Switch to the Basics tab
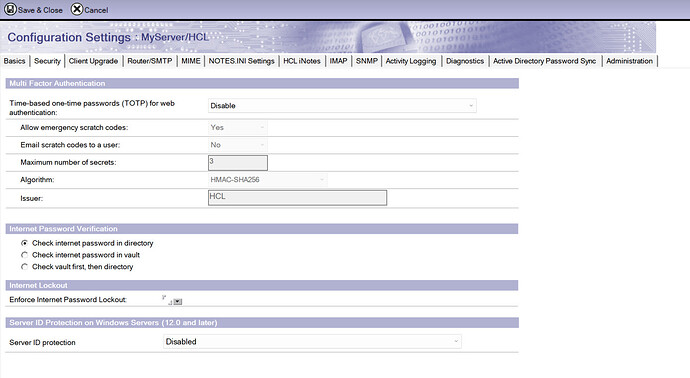 click(x=15, y=61)
